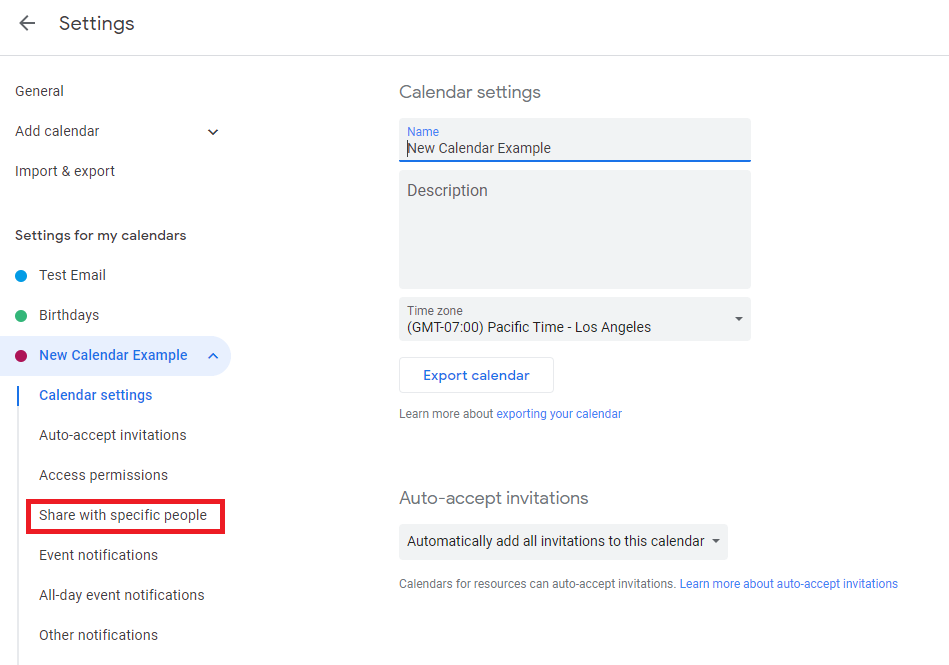Select Event notifications in the sidebar
Screen dimensions: 949x665
pos(98,555)
